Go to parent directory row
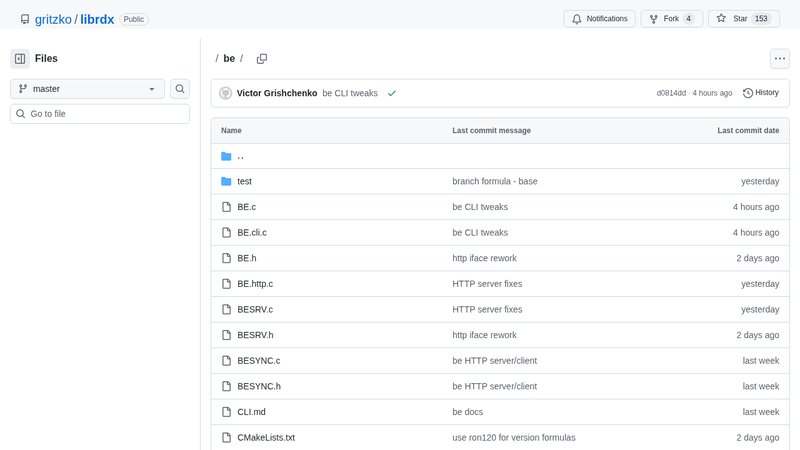800x450 pixels. point(240,156)
